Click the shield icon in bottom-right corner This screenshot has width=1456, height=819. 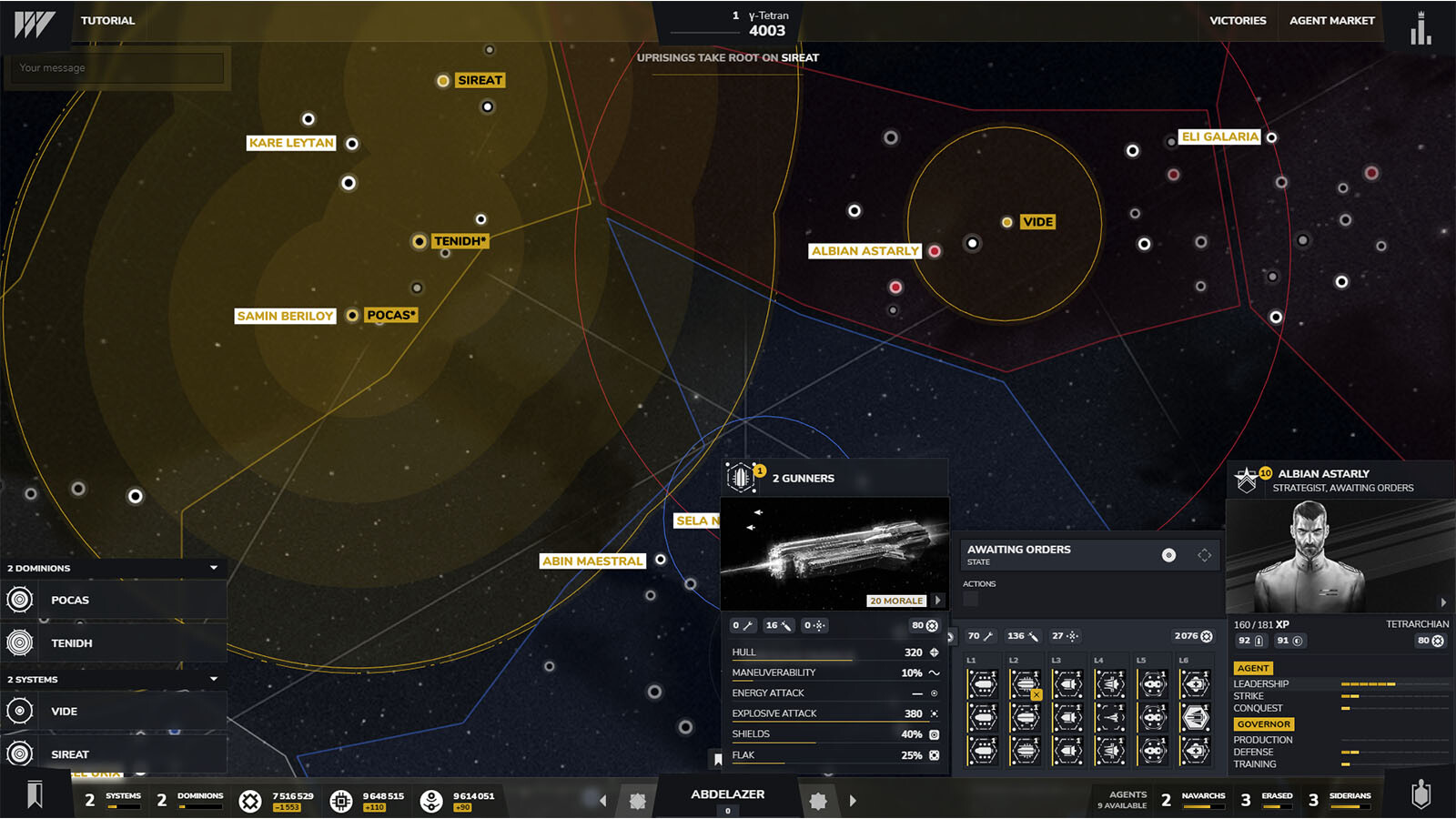[x=1421, y=795]
